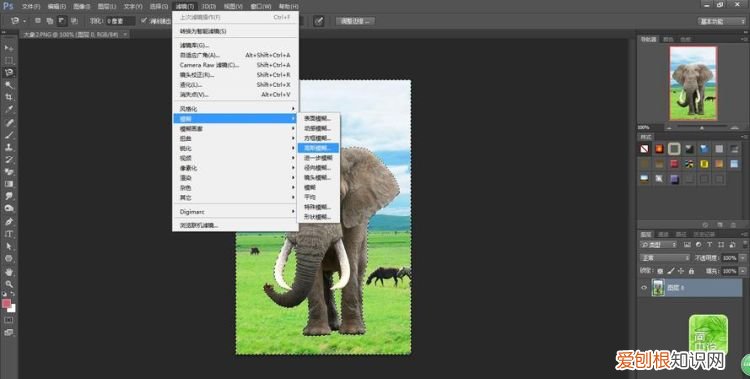Viewport: 750px width, 379px height.
Task: Click New Selection icon in options bar
Action: [38, 21]
